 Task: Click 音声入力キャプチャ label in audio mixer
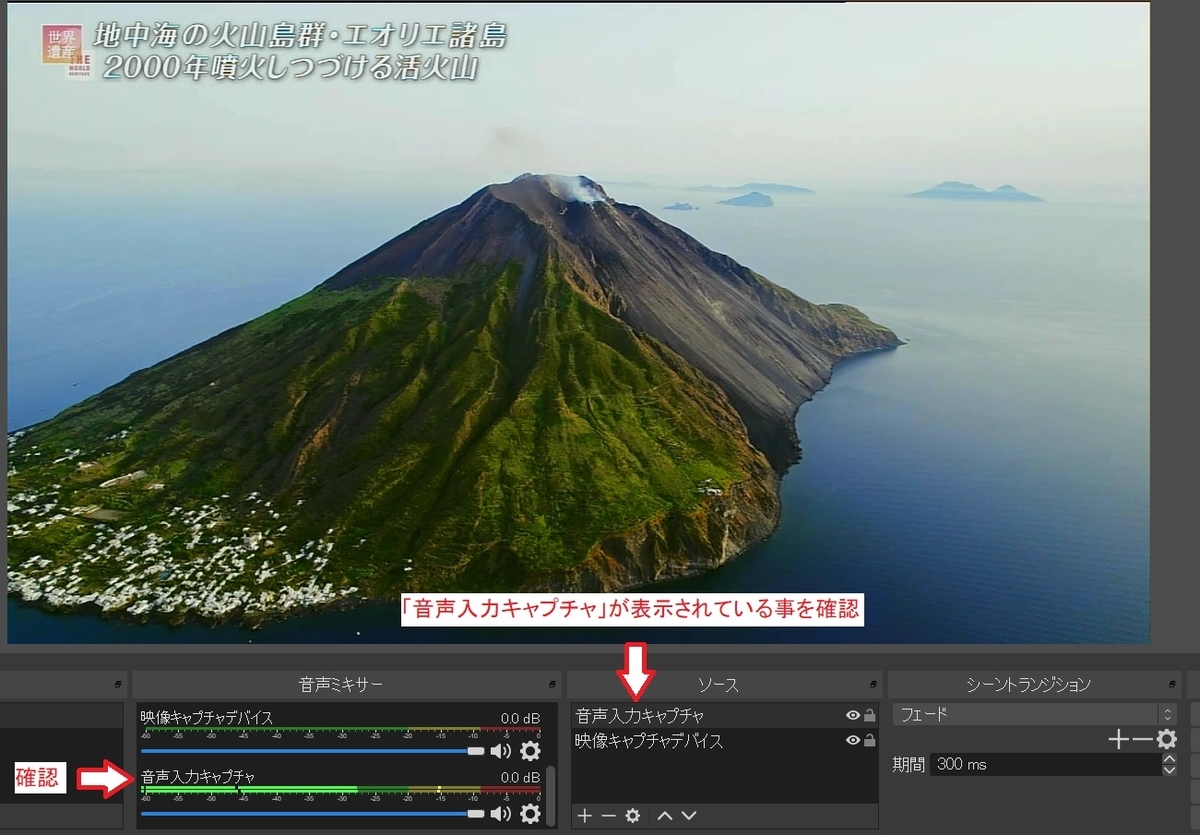pyautogui.click(x=198, y=777)
